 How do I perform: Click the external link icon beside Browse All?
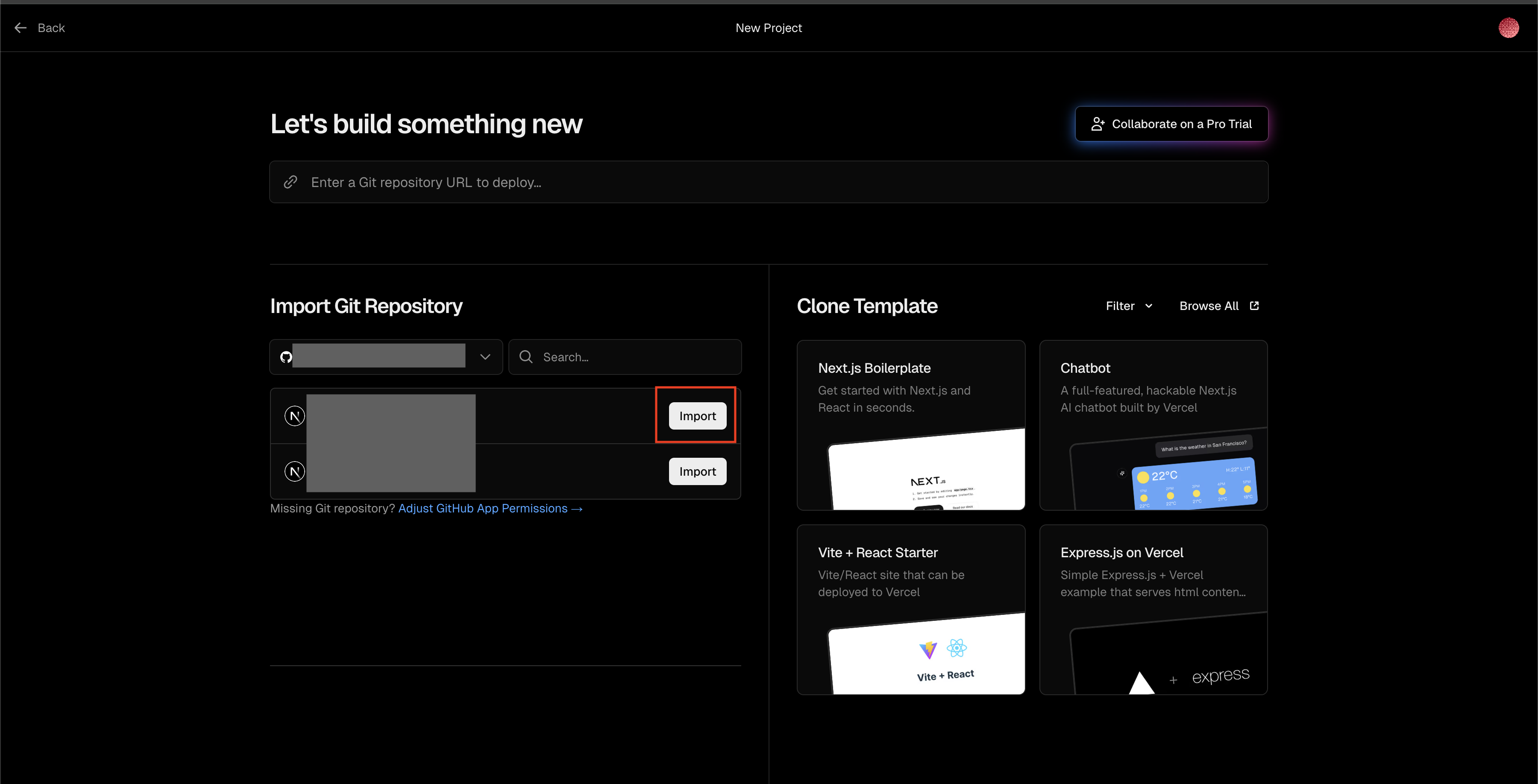pos(1254,305)
